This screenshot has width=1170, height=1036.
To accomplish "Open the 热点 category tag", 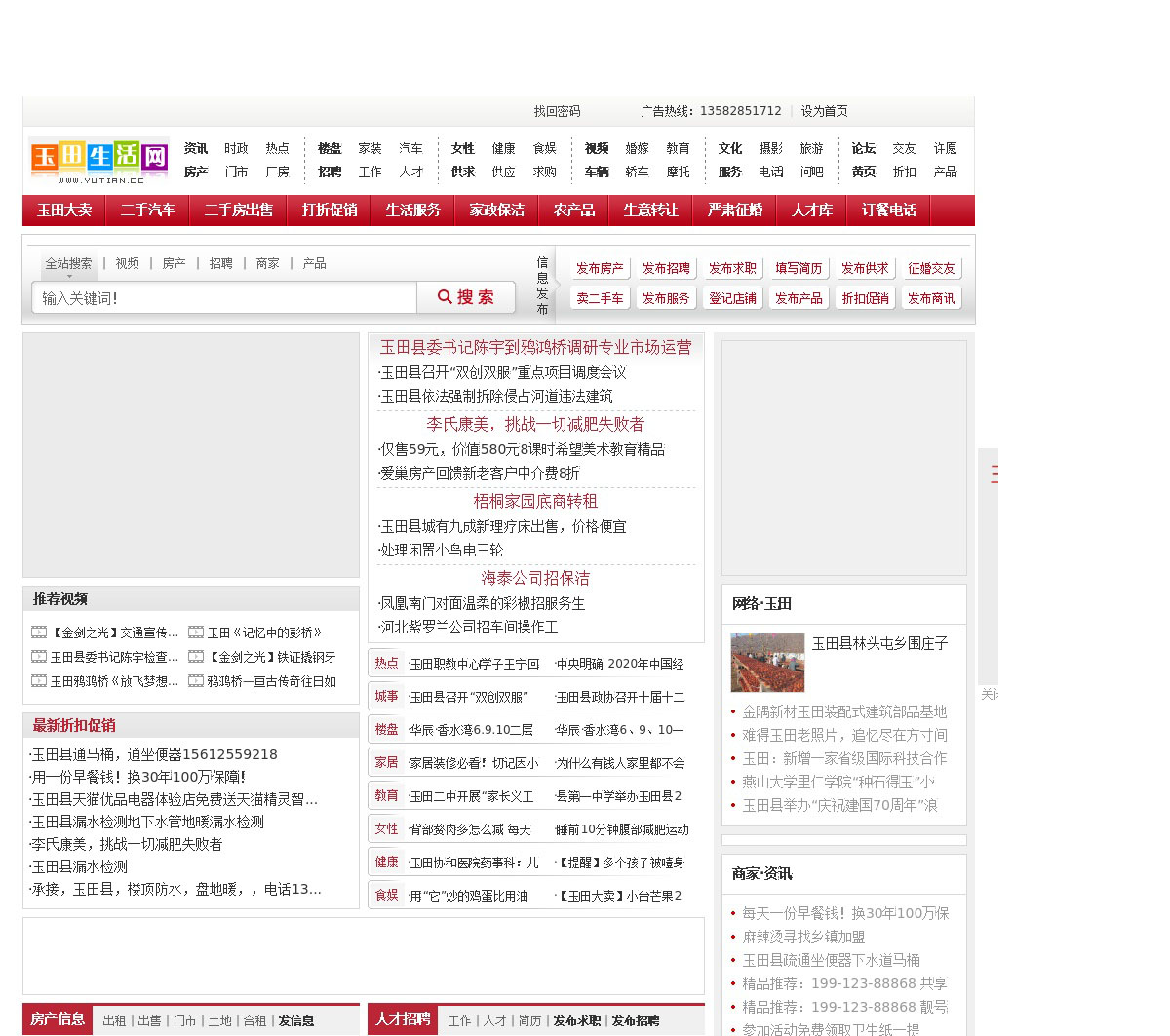I will [386, 663].
